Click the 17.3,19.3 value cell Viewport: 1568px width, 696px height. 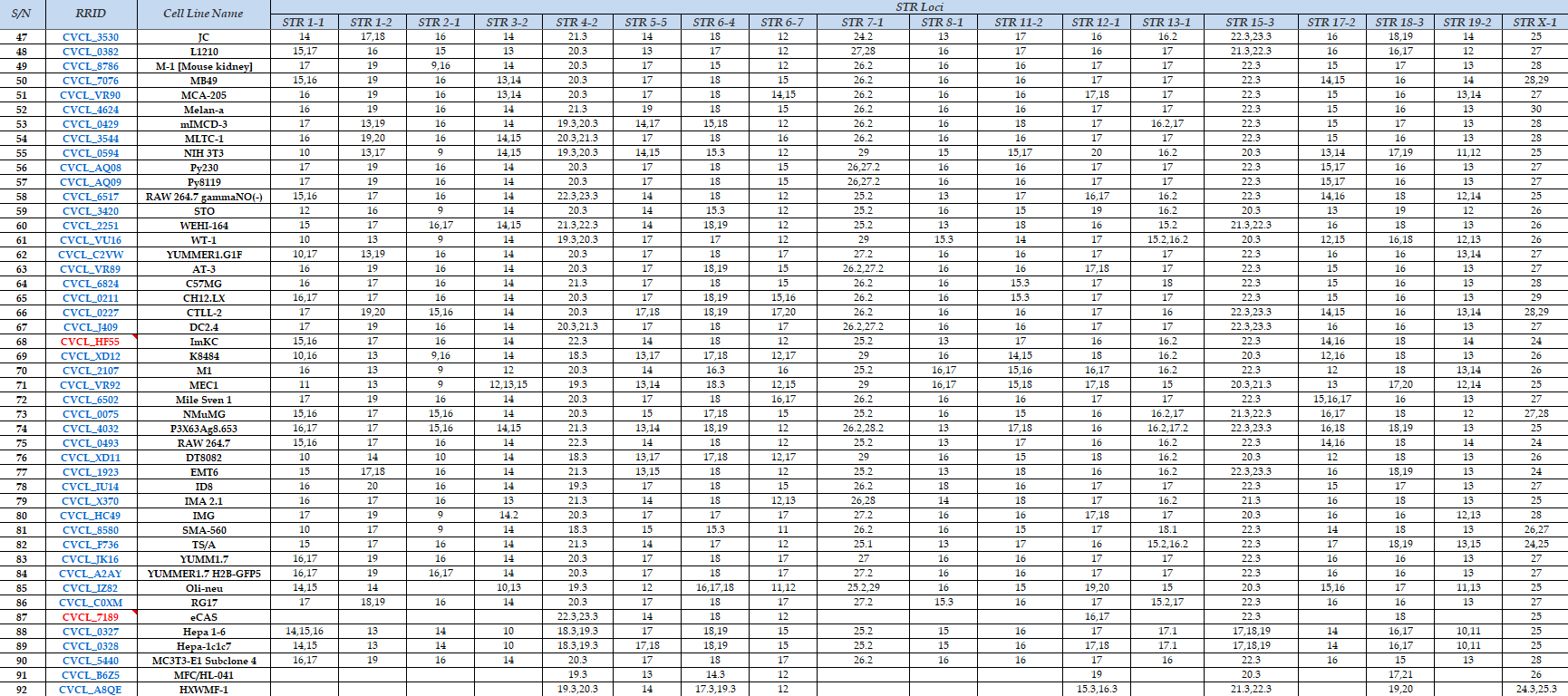pyautogui.click(x=715, y=690)
